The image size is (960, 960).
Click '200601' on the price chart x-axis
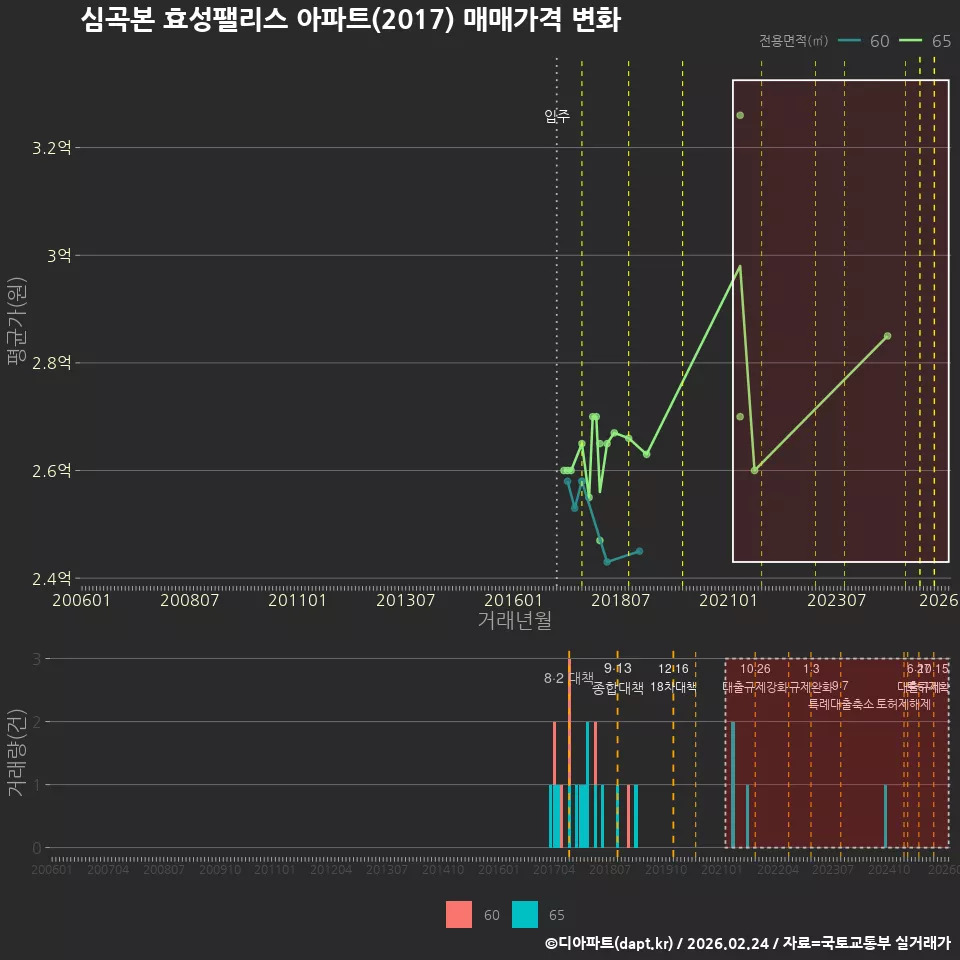tap(81, 600)
